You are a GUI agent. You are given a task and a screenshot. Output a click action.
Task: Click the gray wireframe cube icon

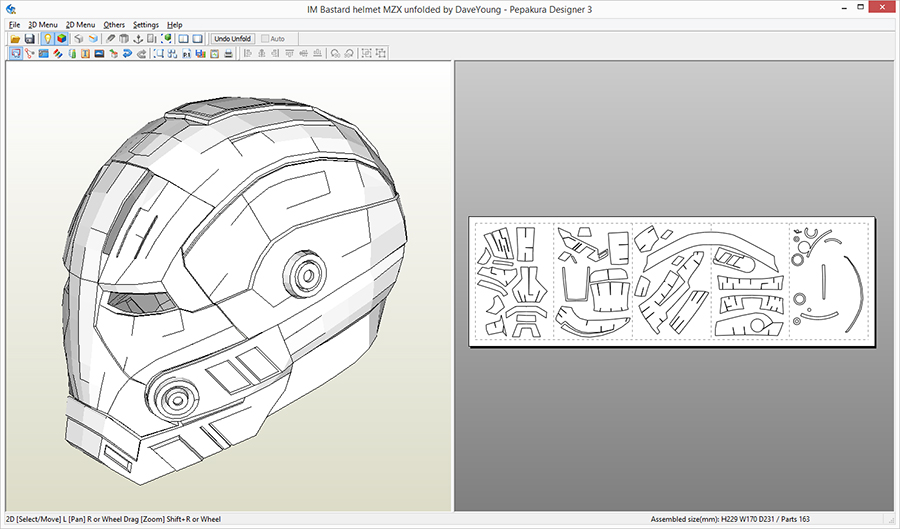79,39
